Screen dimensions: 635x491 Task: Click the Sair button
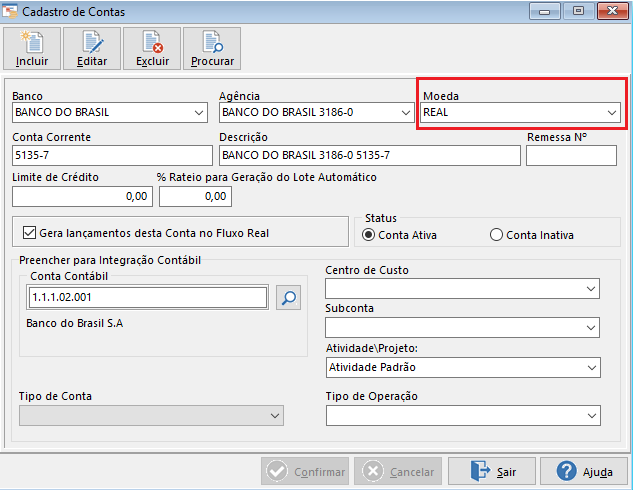[x=492, y=472]
